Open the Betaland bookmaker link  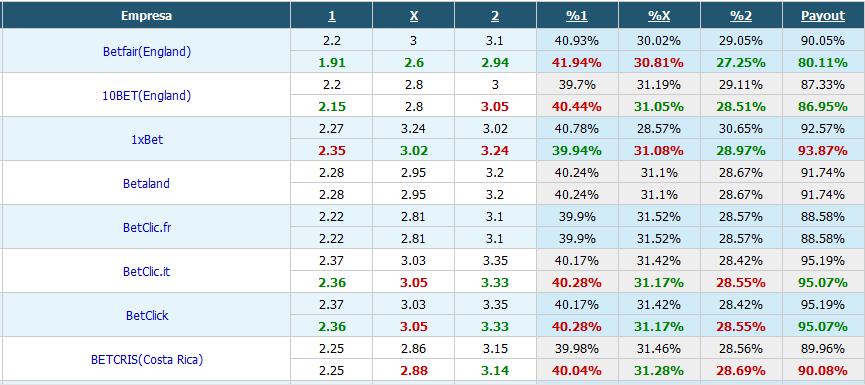[x=146, y=184]
